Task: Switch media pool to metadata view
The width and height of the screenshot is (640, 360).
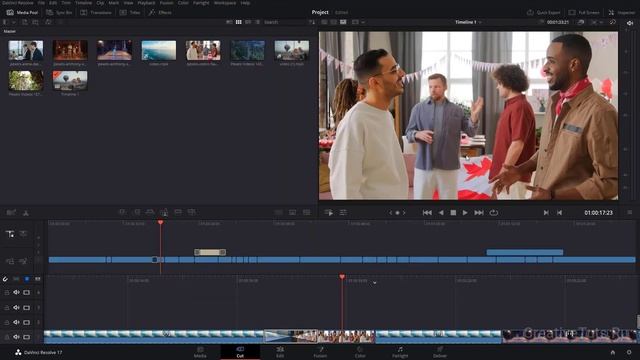Action: 229,22
